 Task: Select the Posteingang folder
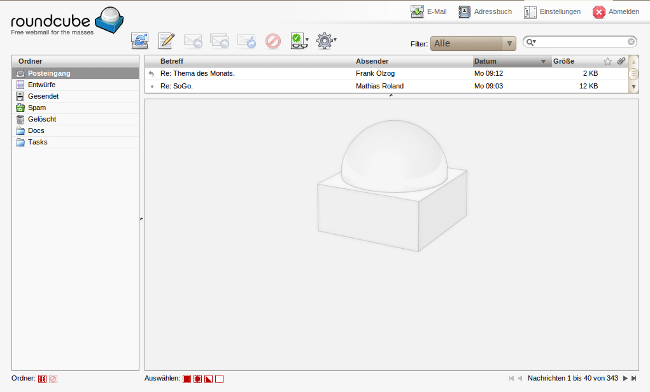click(75, 73)
